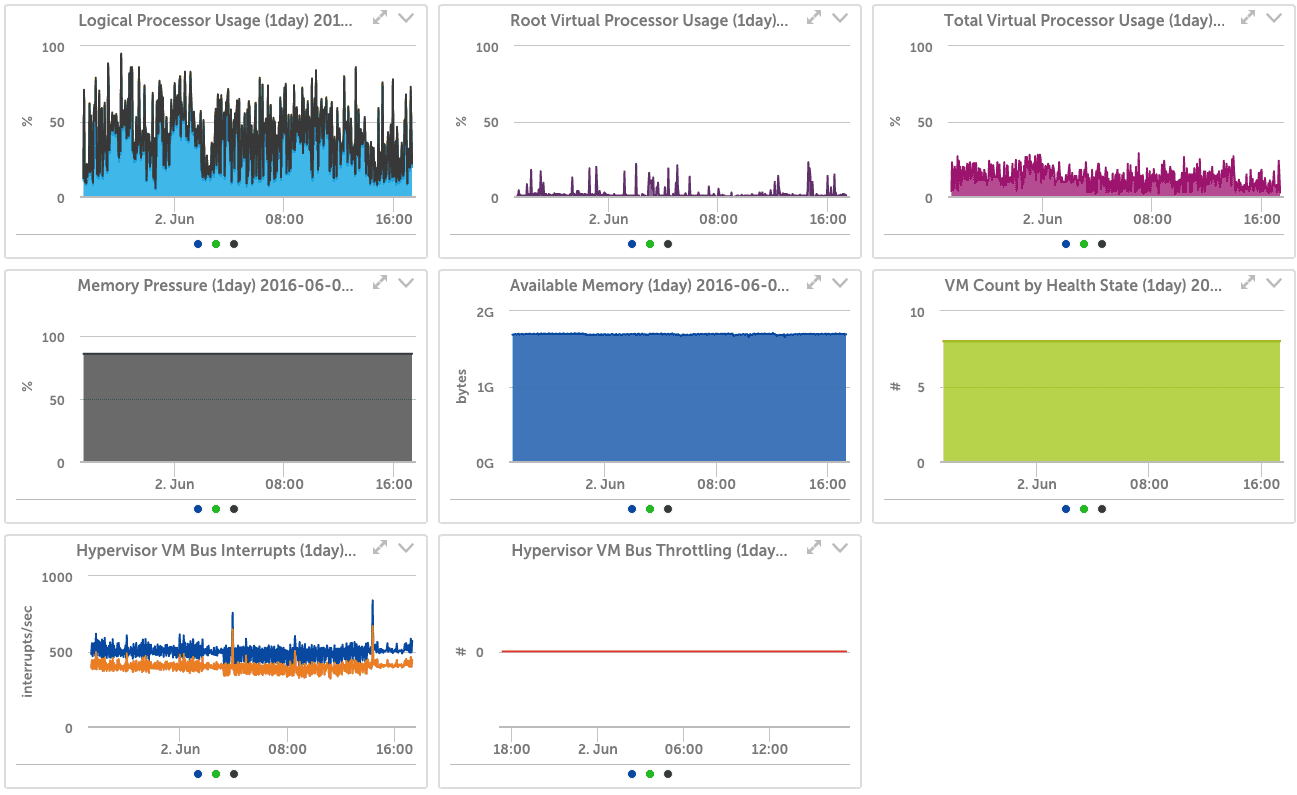Expand the Hypervisor VM Bus Throttling widget

814,548
